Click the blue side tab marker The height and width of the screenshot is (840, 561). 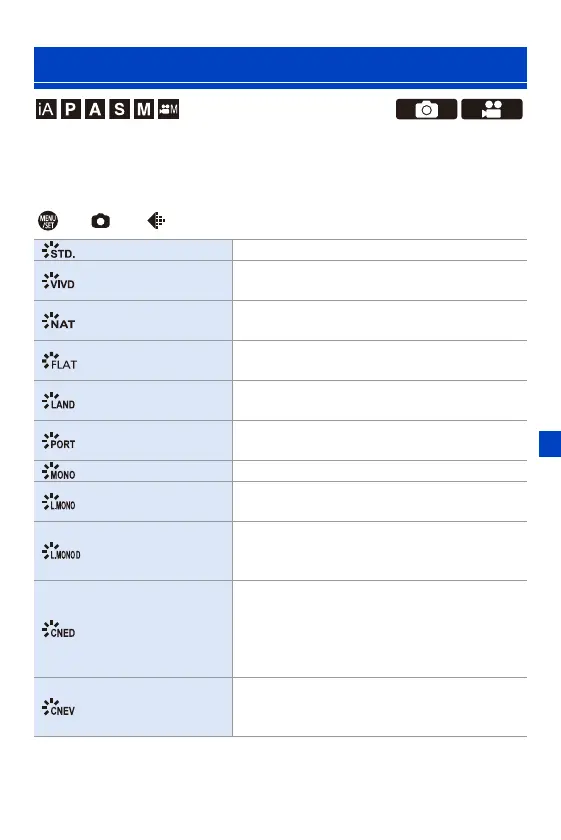pyautogui.click(x=550, y=444)
